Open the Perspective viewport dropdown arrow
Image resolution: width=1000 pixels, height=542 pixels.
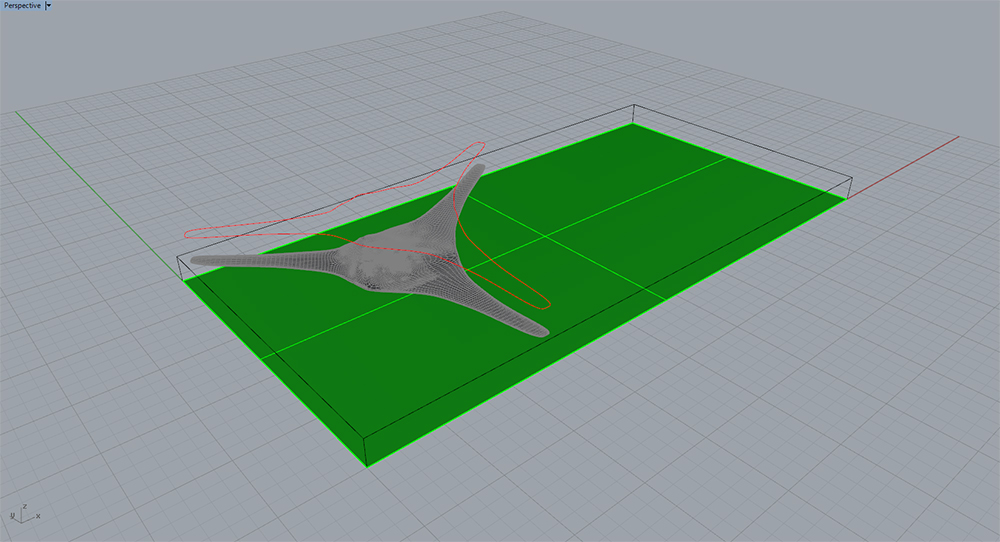coord(49,6)
